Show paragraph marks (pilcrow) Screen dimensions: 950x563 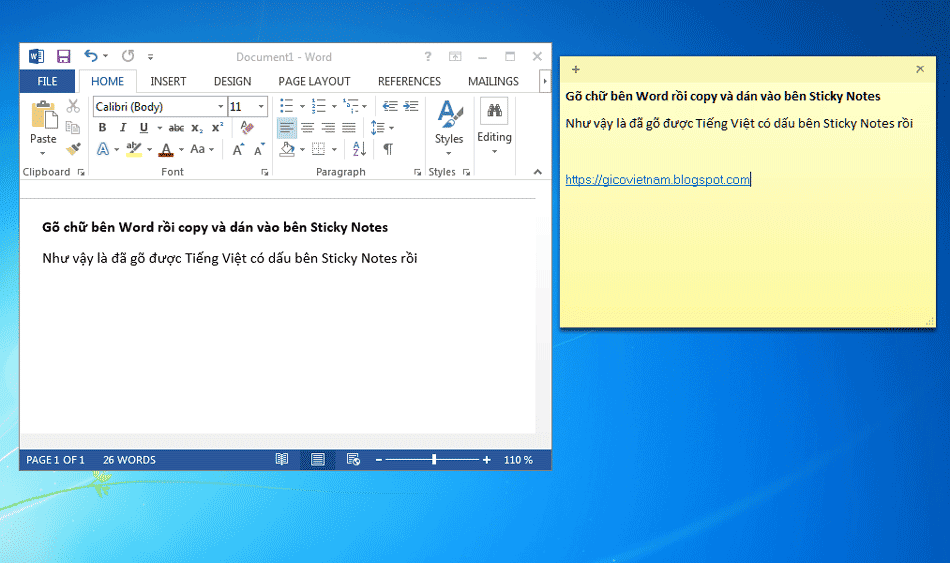tap(388, 149)
